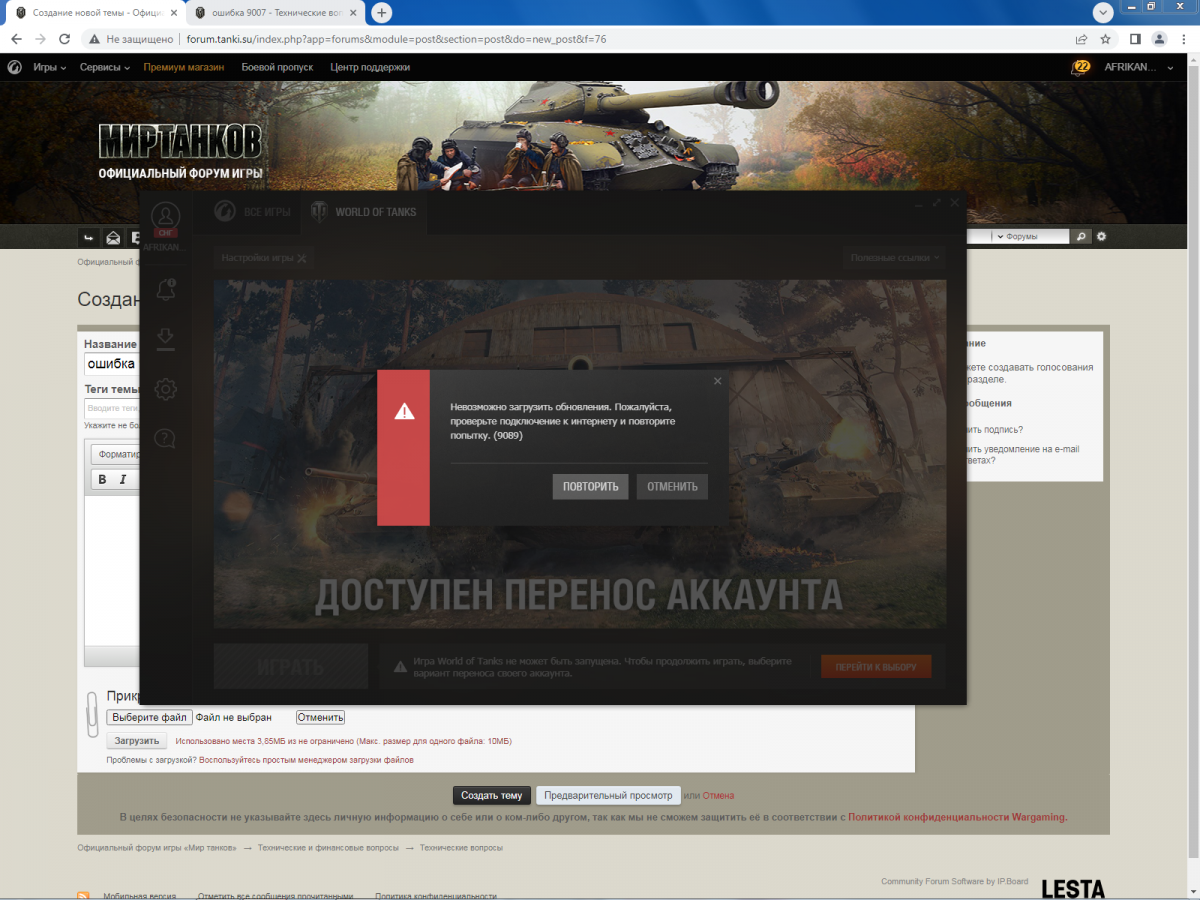Click the forum messages envelope icon
The height and width of the screenshot is (900, 1200).
point(113,237)
